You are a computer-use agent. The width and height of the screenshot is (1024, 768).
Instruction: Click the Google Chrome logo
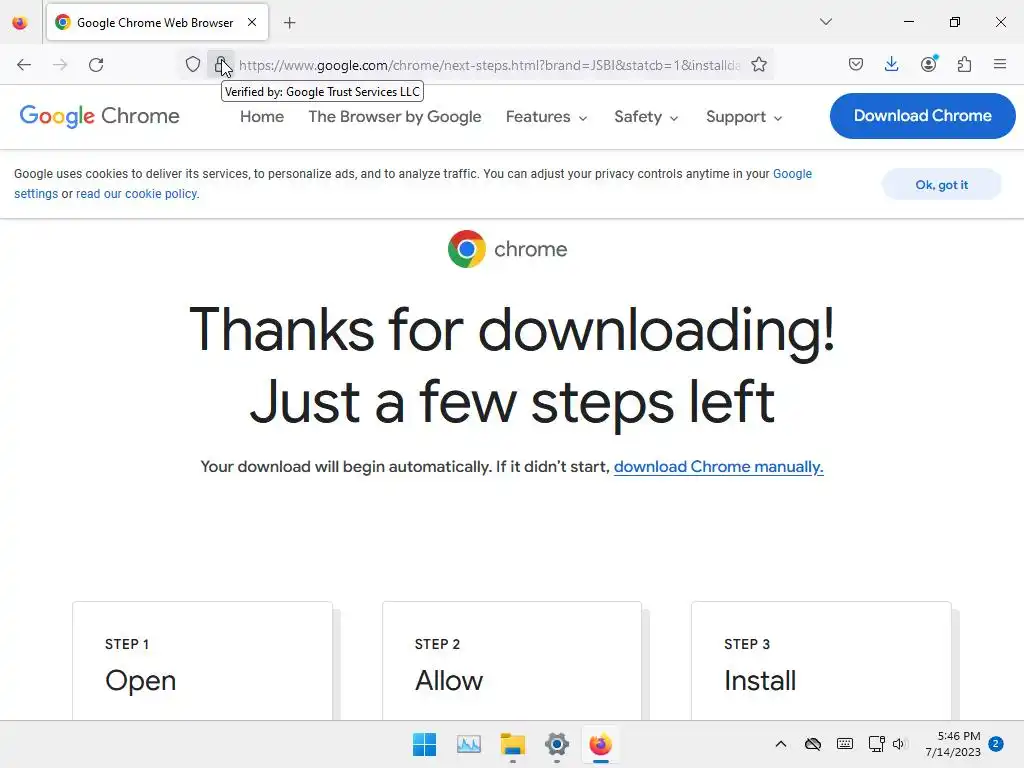[x=99, y=116]
